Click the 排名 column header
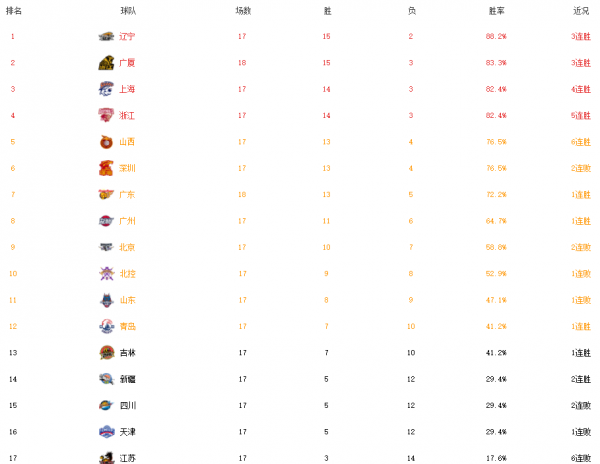The height and width of the screenshot is (464, 600). point(14,10)
